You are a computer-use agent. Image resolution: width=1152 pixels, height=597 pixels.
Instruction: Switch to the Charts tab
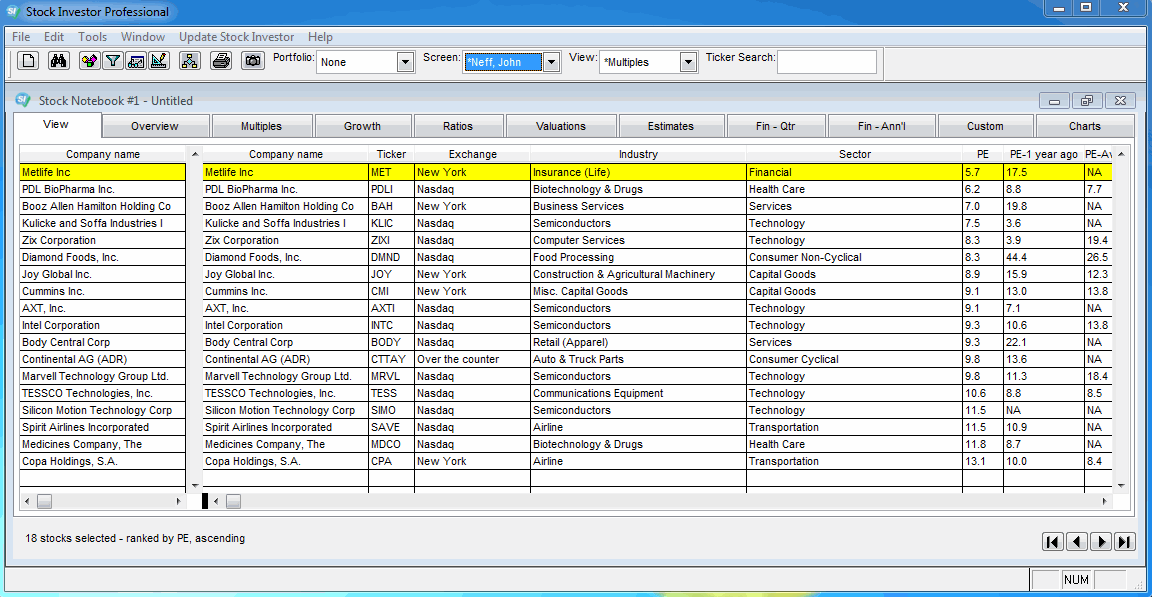tap(1085, 125)
